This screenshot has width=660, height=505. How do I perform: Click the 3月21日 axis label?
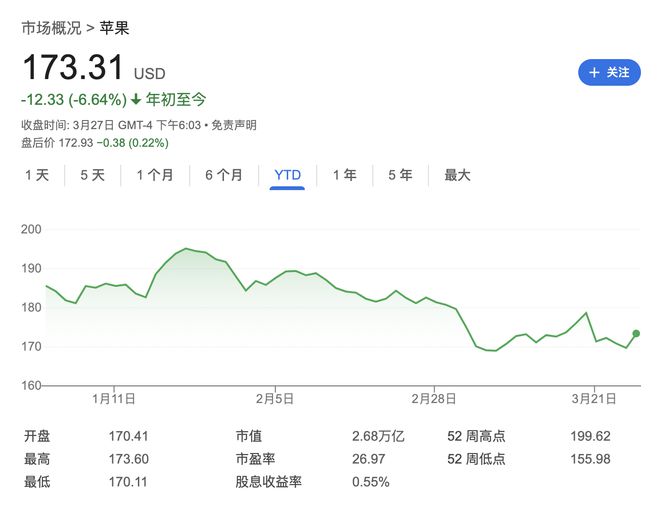click(594, 399)
